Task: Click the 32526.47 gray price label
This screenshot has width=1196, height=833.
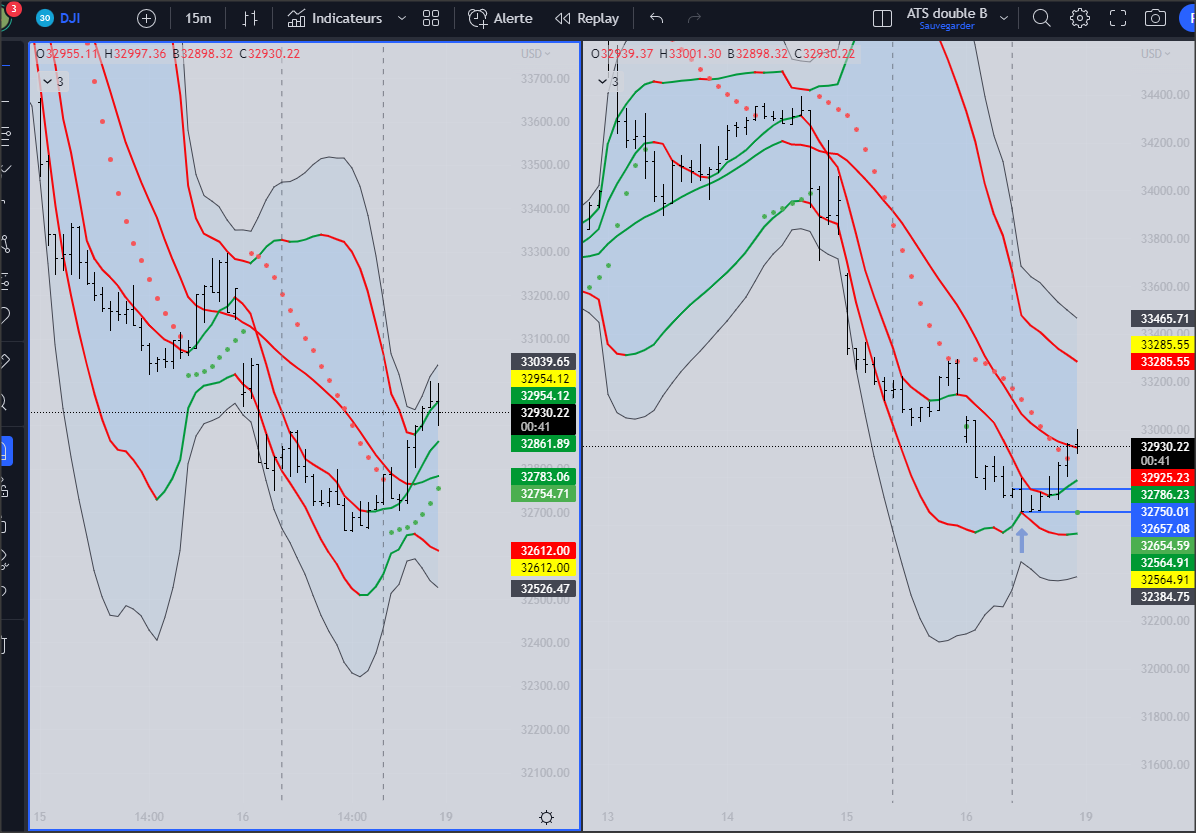Action: (544, 589)
